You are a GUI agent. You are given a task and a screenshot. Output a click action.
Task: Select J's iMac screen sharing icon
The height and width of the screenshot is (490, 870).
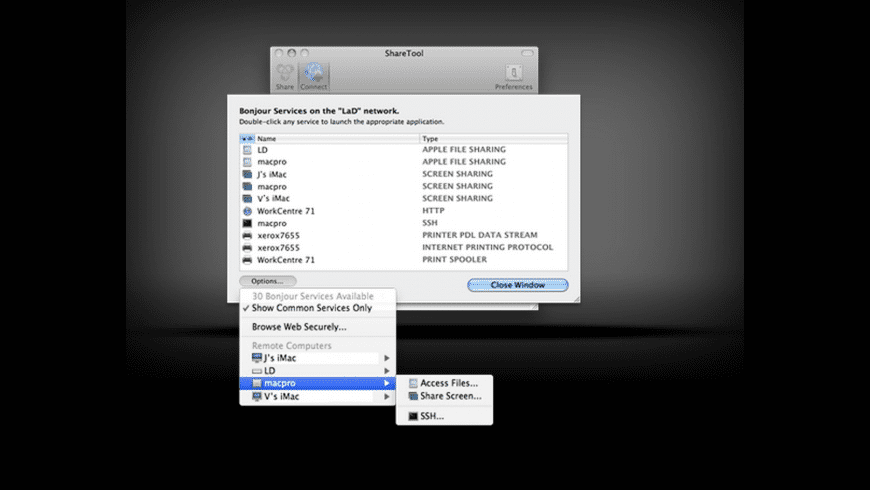coord(247,174)
